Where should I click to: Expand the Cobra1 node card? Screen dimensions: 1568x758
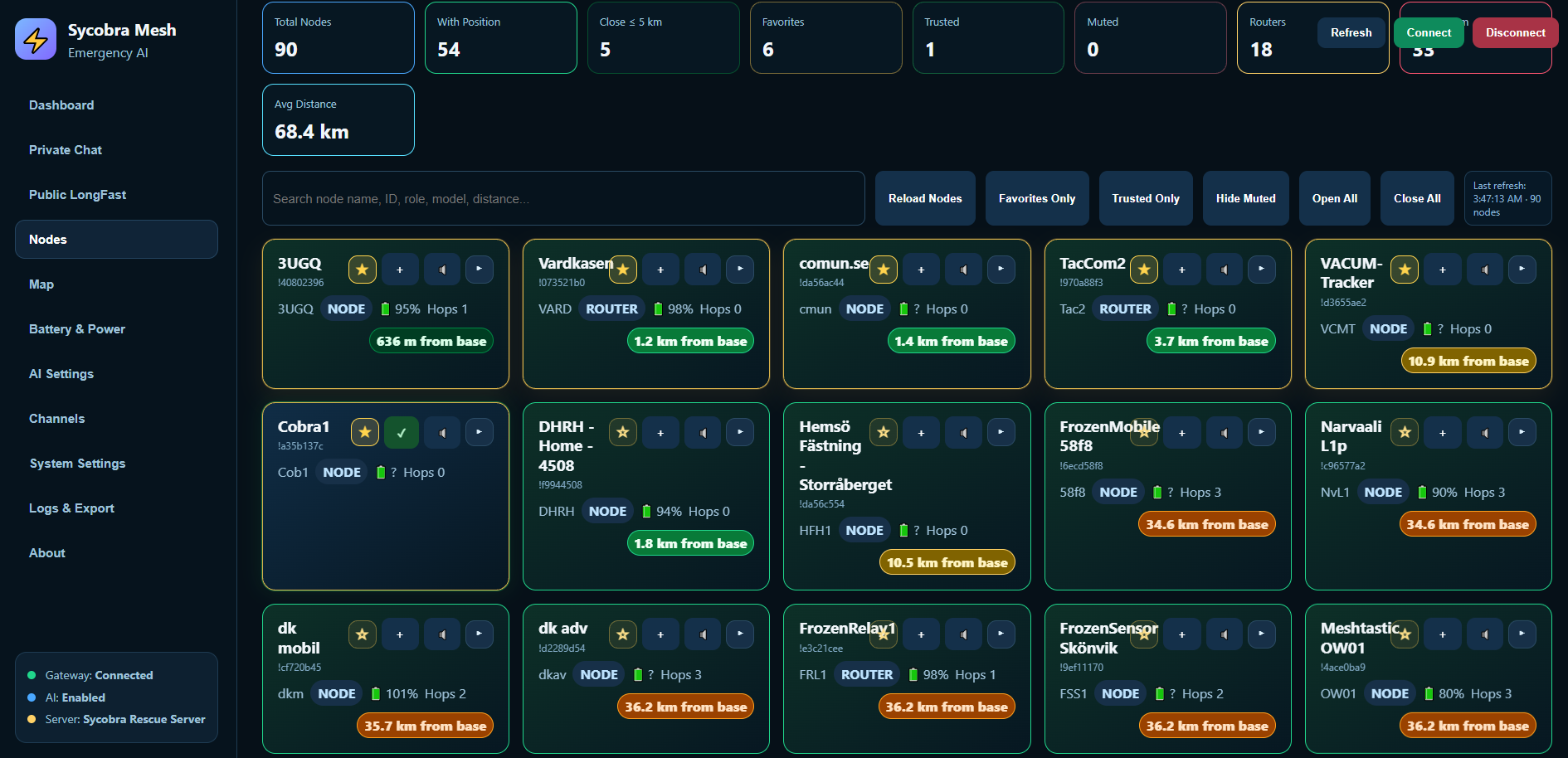click(480, 431)
